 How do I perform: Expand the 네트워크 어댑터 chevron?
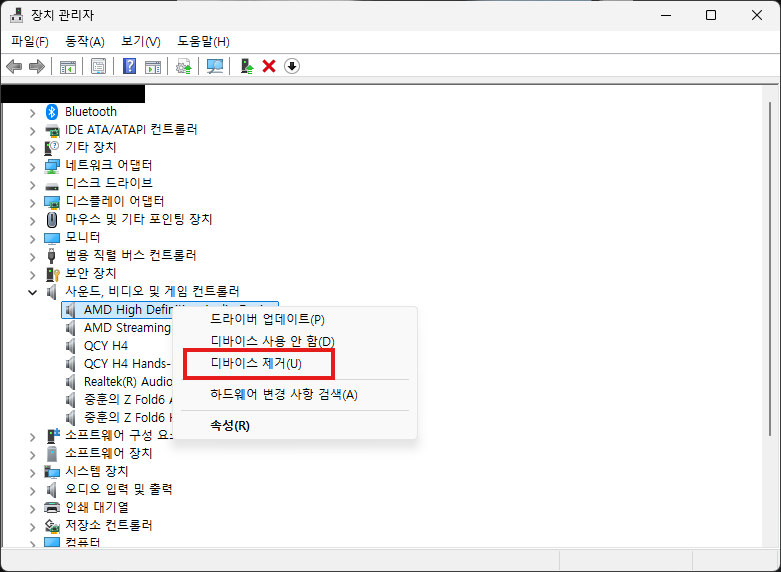coord(32,167)
